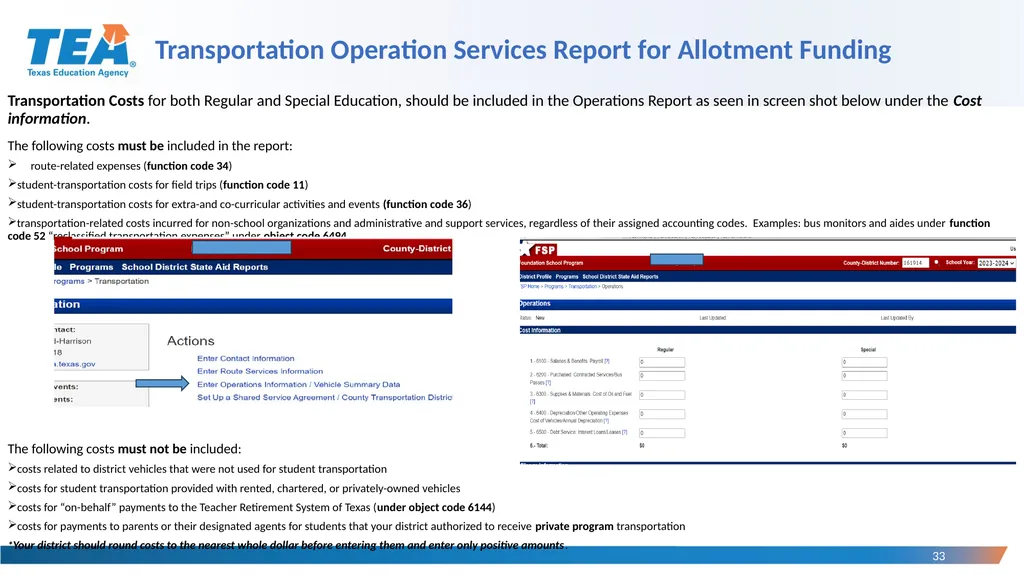Click the 'Transportation' breadcrumb text in left screenshot
This screenshot has height=575, width=1024.
tap(121, 281)
